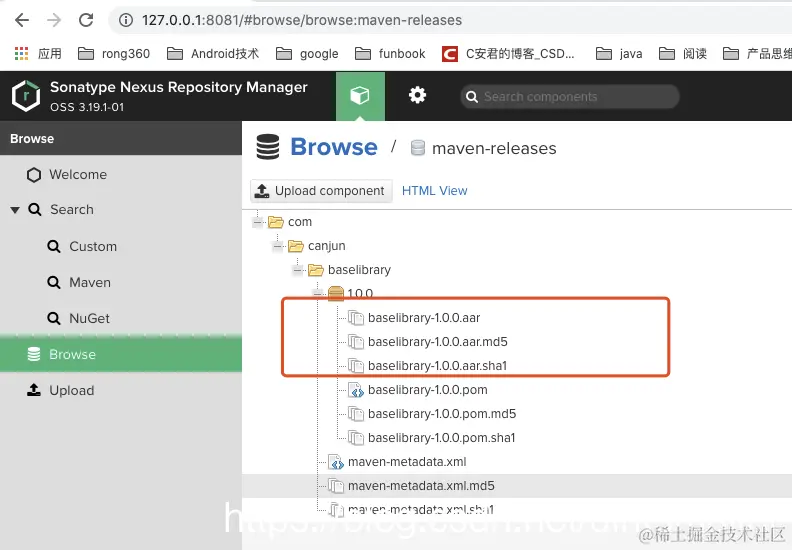Click the browser forward arrow
Screen dimensions: 792x550
click(54, 20)
